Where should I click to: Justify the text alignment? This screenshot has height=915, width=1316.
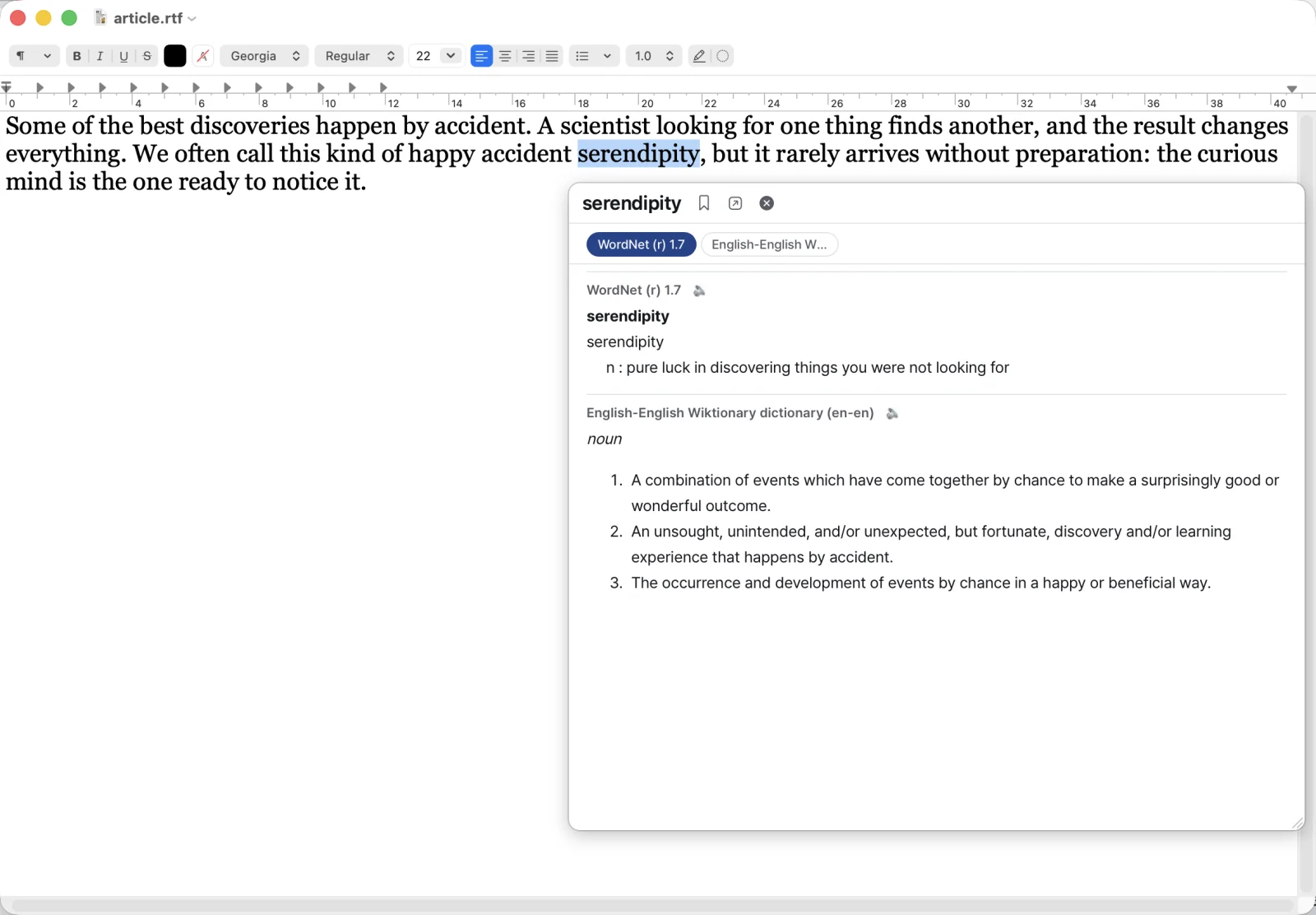tap(552, 56)
